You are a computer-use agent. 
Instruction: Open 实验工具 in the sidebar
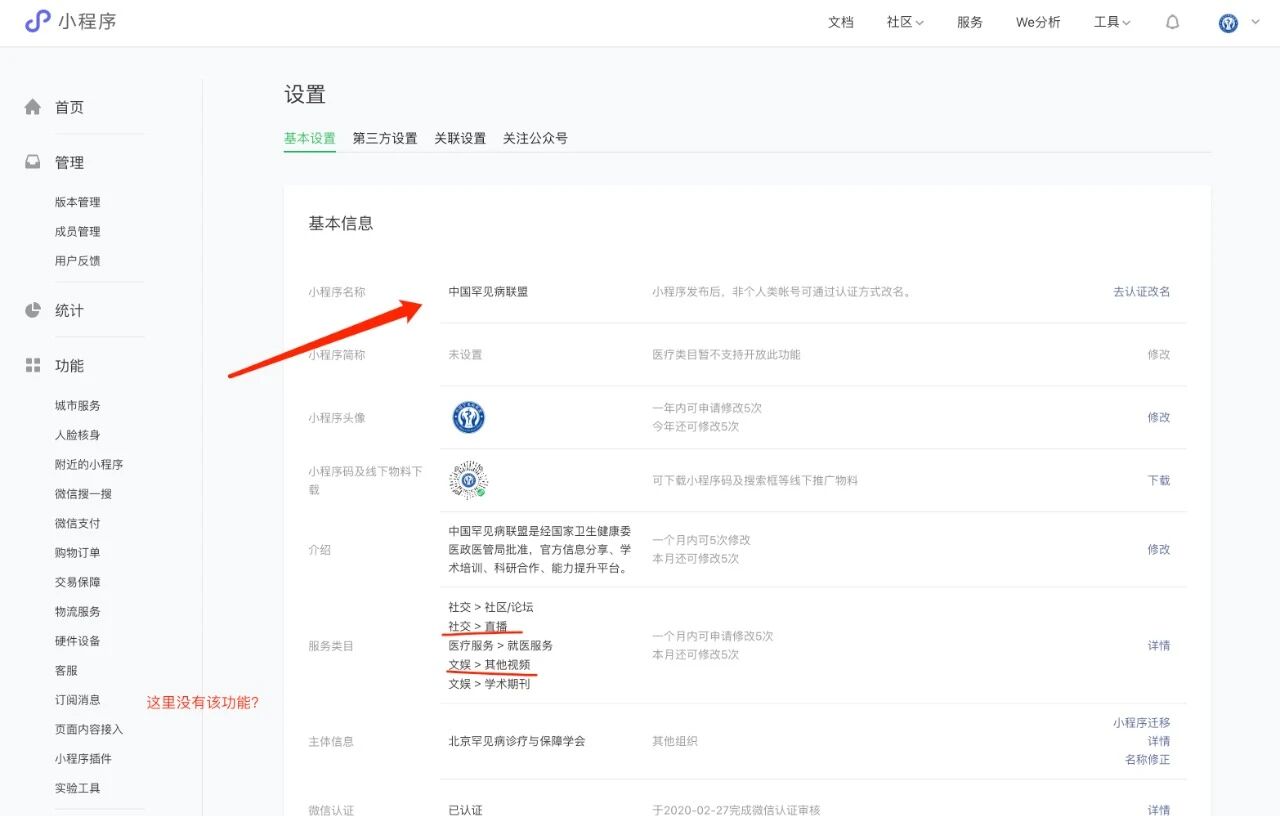coord(78,787)
